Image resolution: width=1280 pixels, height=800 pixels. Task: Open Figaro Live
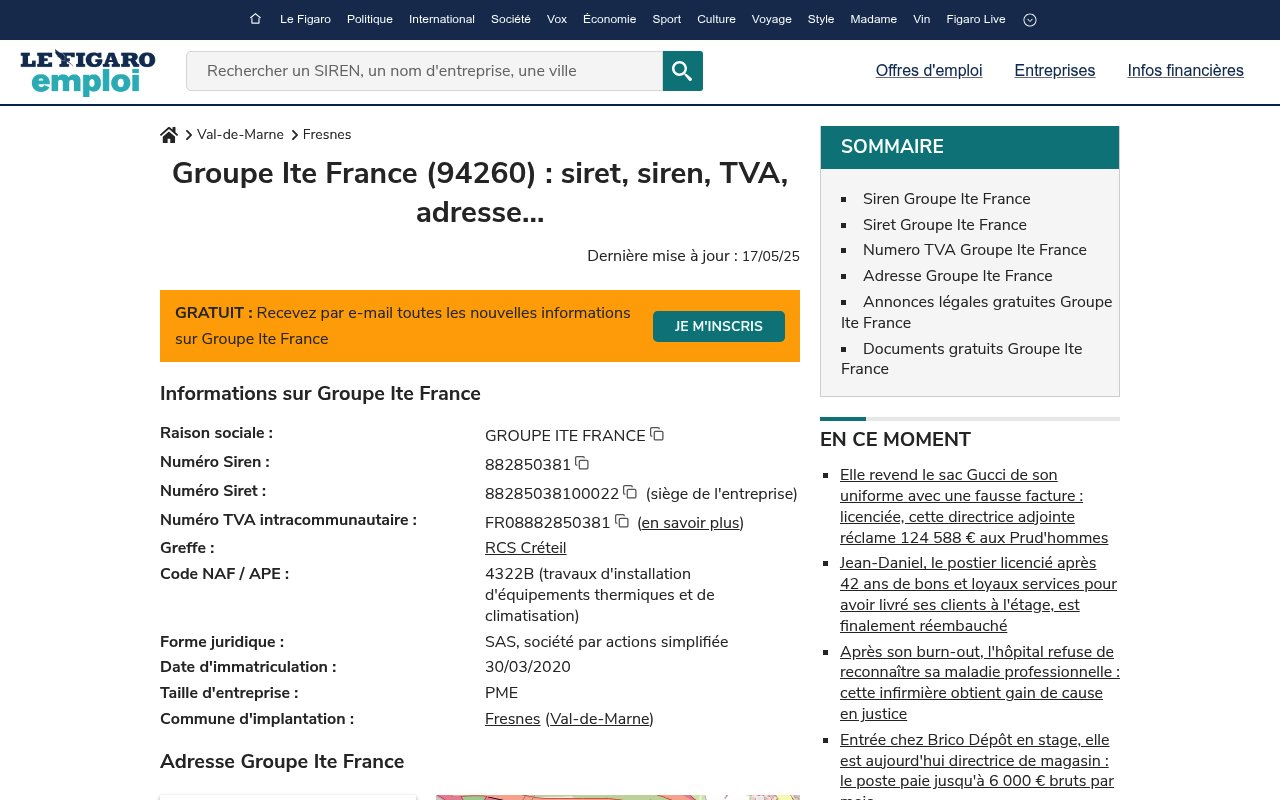976,19
